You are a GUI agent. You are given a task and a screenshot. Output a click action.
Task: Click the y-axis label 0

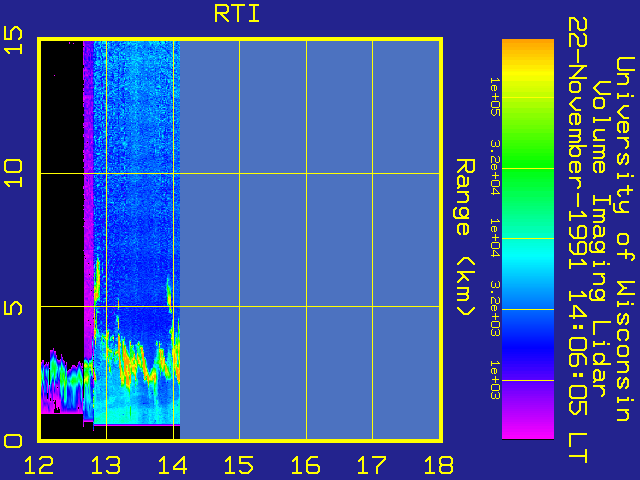(x=13, y=442)
